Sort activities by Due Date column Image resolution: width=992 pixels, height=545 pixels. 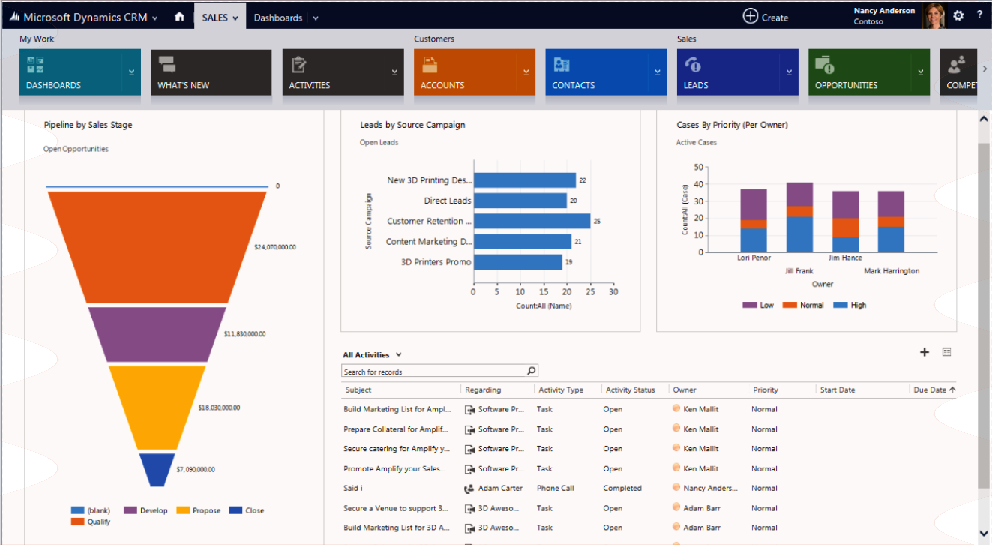(x=931, y=390)
